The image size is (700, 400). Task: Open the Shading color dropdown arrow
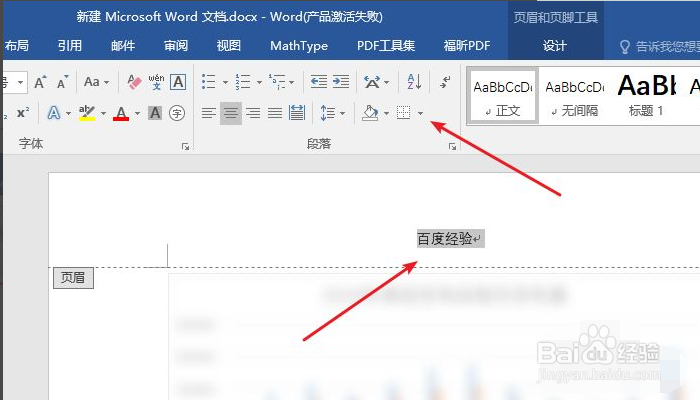tap(386, 113)
